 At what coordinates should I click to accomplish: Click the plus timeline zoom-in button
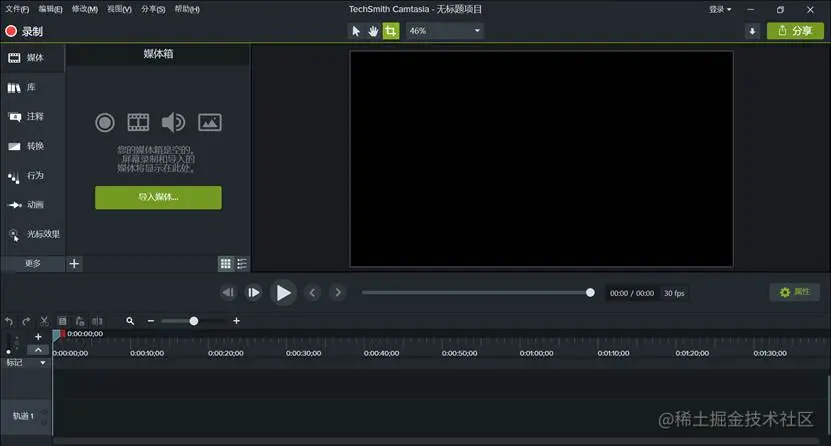click(236, 321)
